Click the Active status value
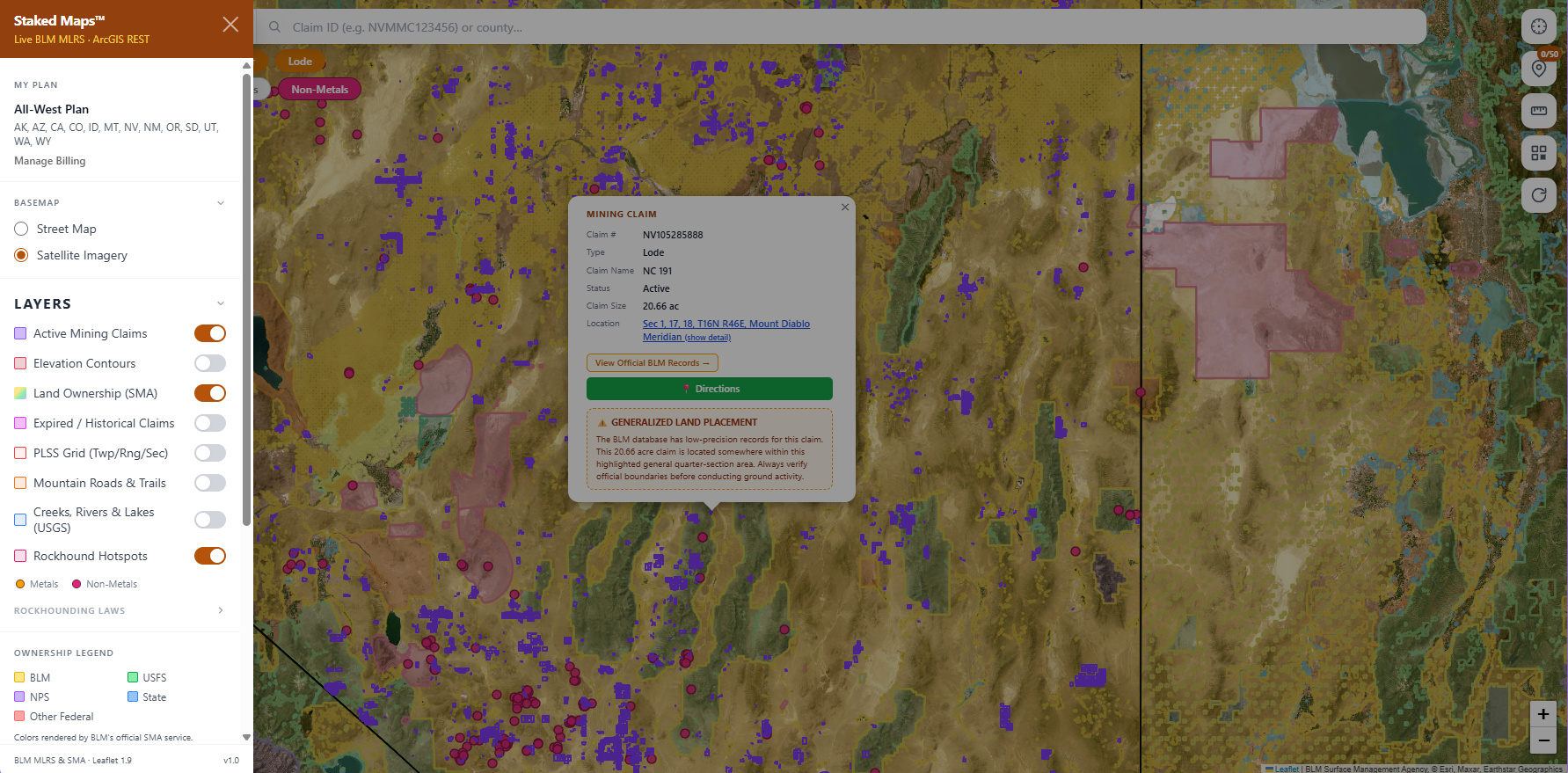This screenshot has height=773, width=1568. (656, 288)
